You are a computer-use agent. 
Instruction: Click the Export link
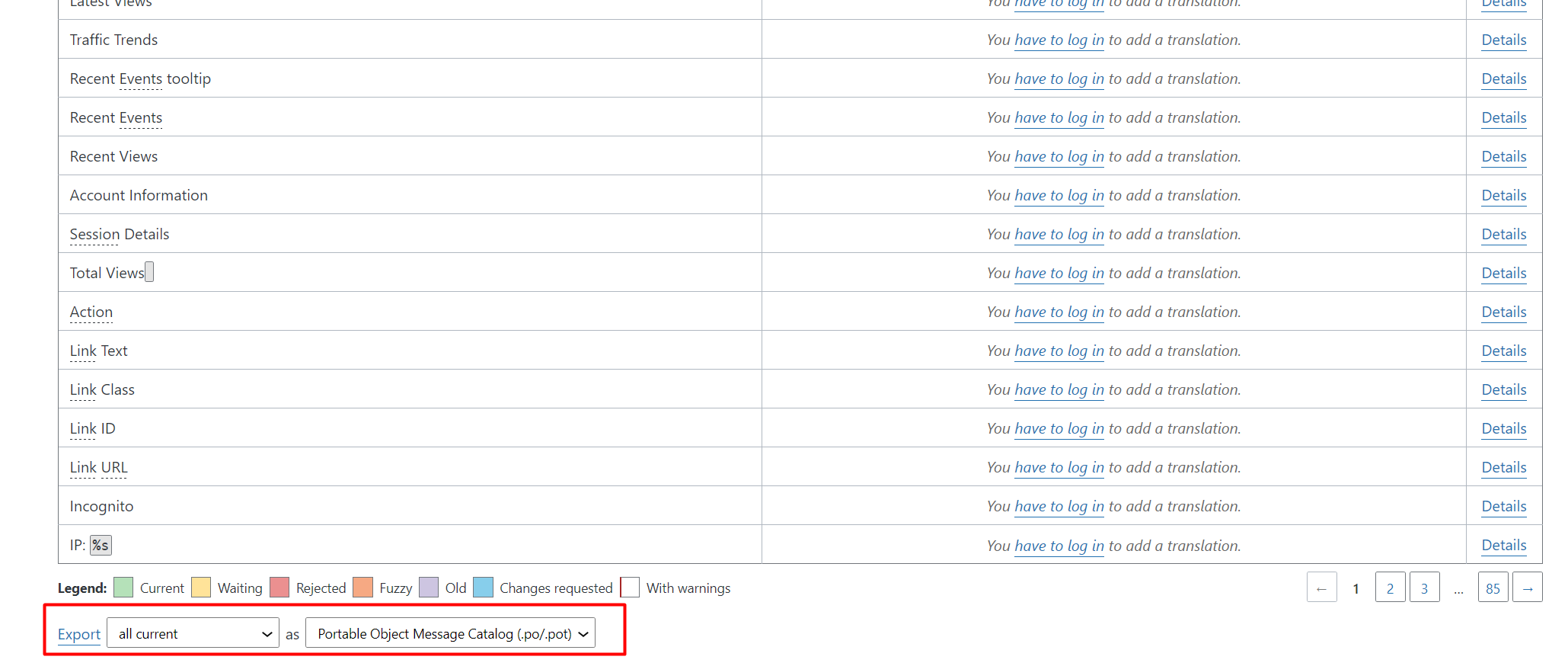tap(79, 634)
